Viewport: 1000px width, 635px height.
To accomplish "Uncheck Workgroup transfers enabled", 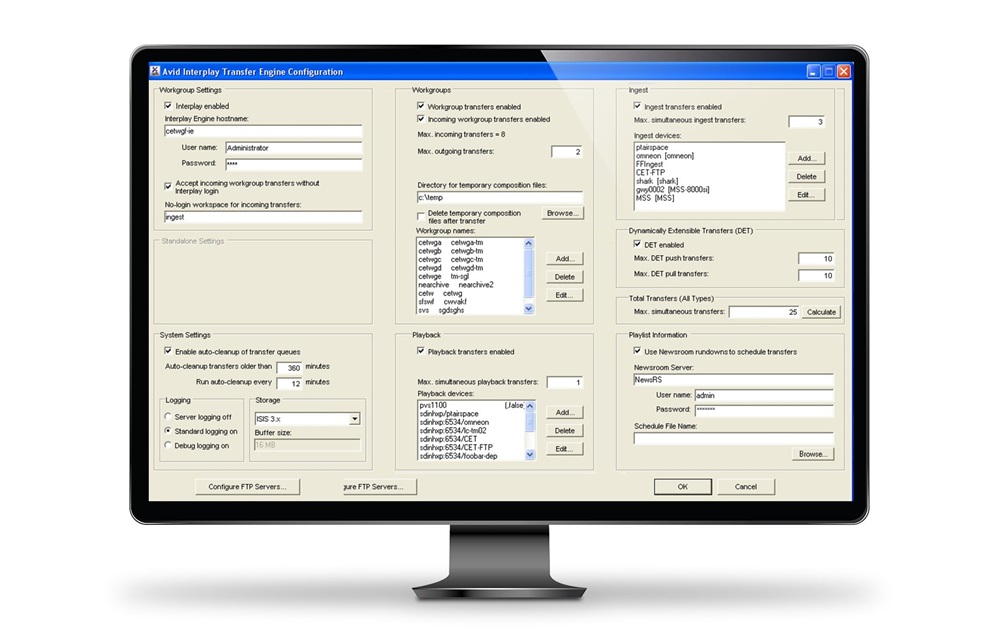I will pyautogui.click(x=420, y=106).
